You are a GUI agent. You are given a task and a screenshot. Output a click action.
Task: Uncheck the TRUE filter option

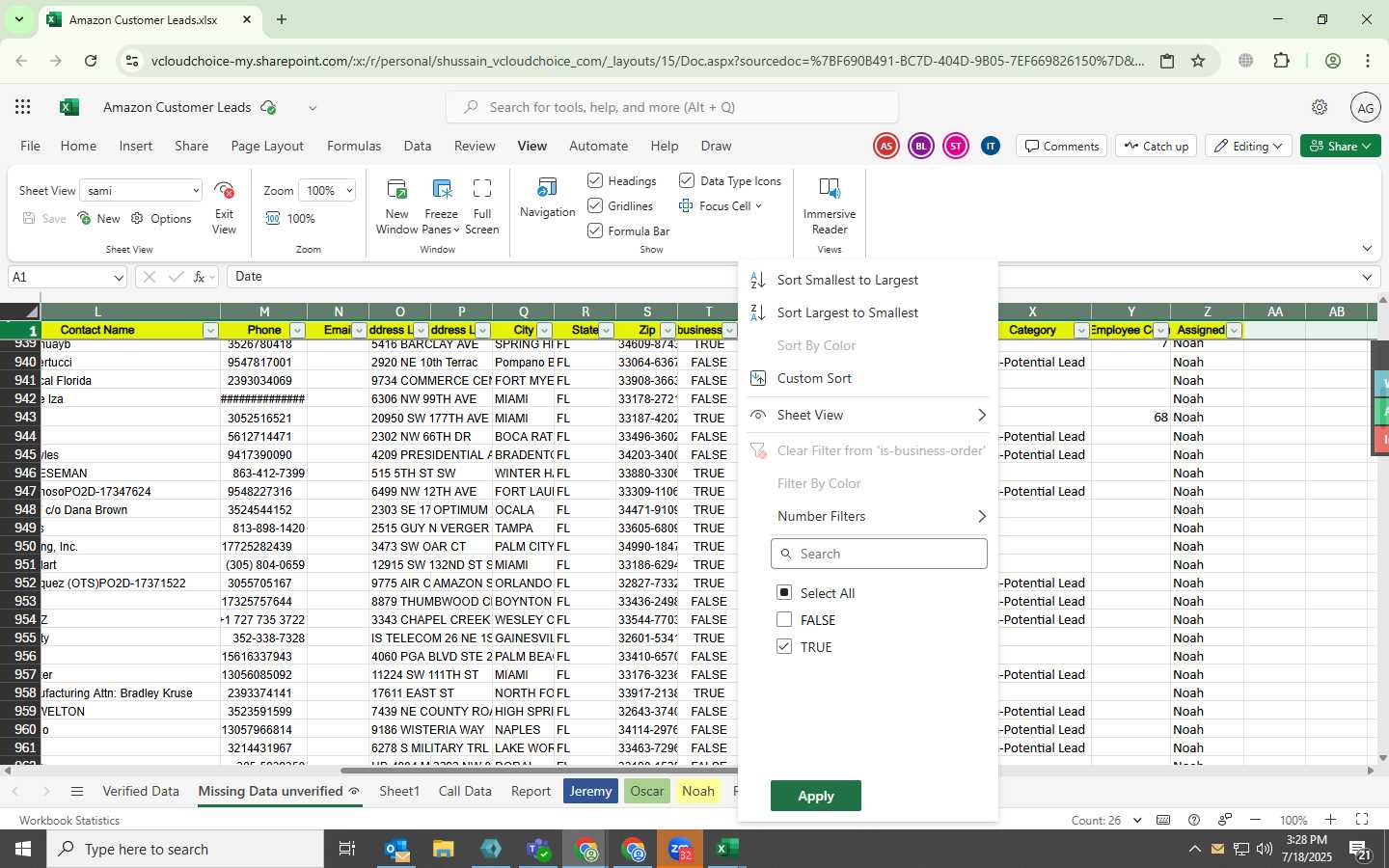[784, 646]
